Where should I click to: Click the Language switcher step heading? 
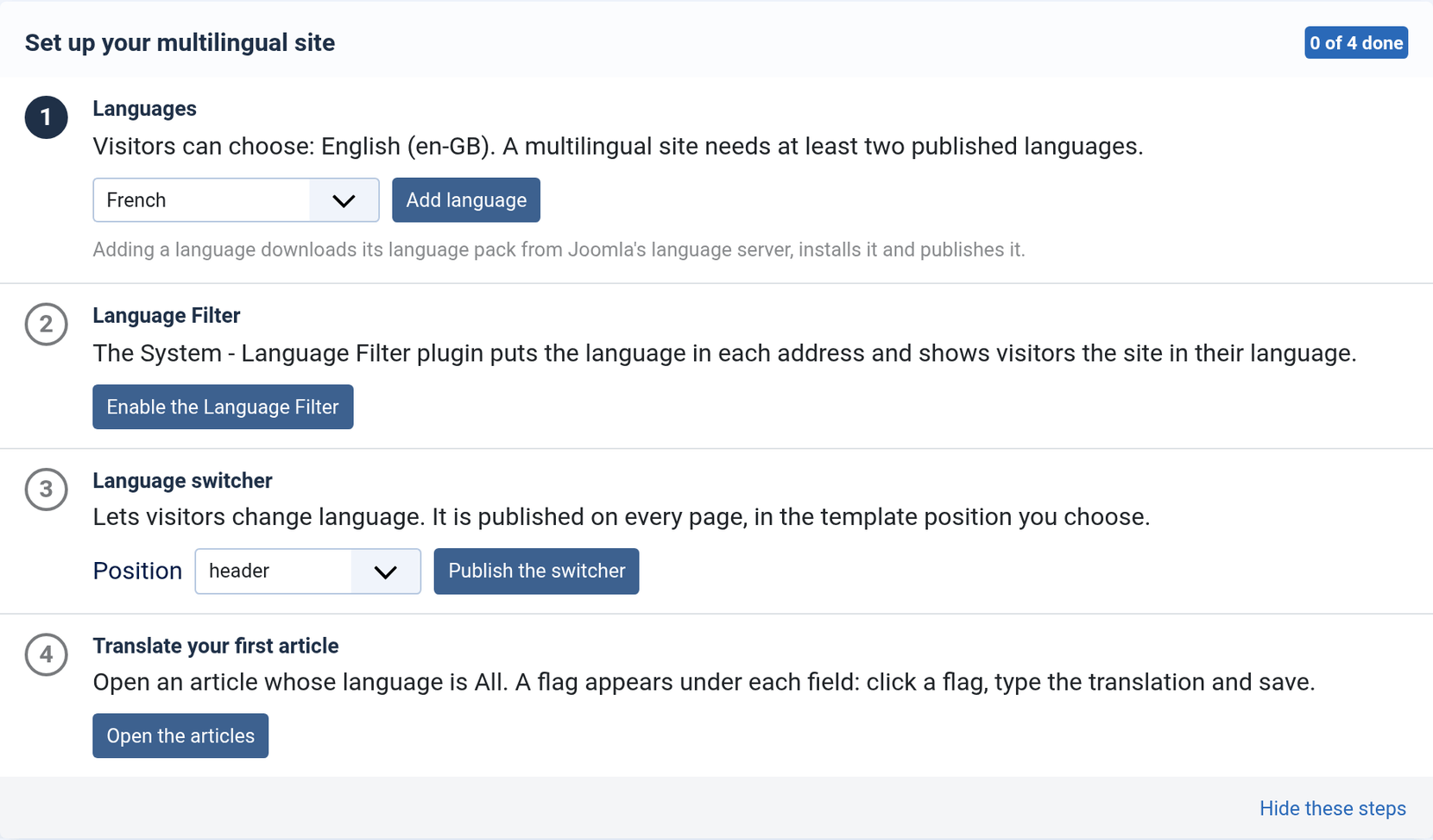[182, 481]
